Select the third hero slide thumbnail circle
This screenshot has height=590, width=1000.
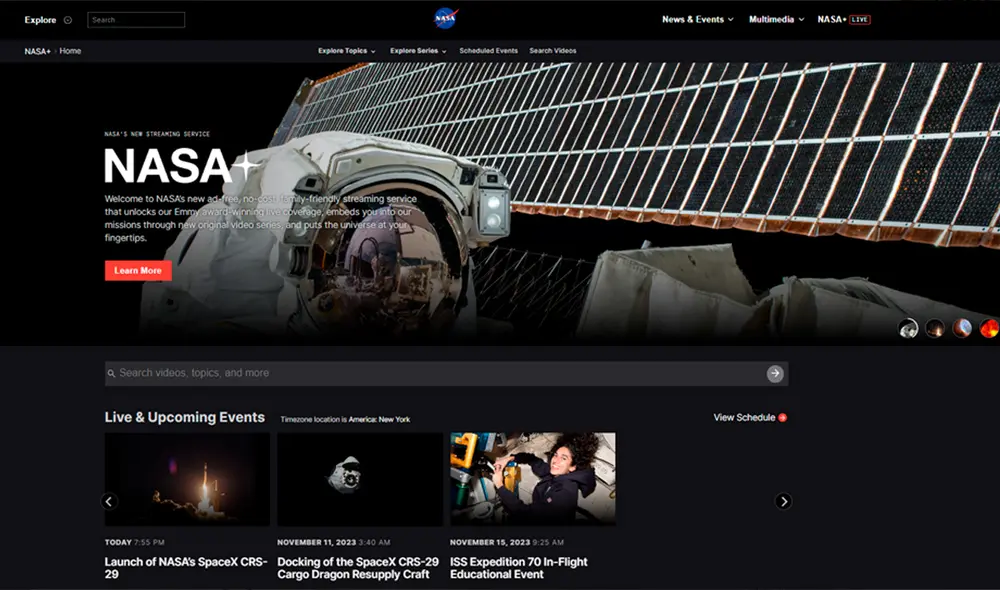pos(962,328)
